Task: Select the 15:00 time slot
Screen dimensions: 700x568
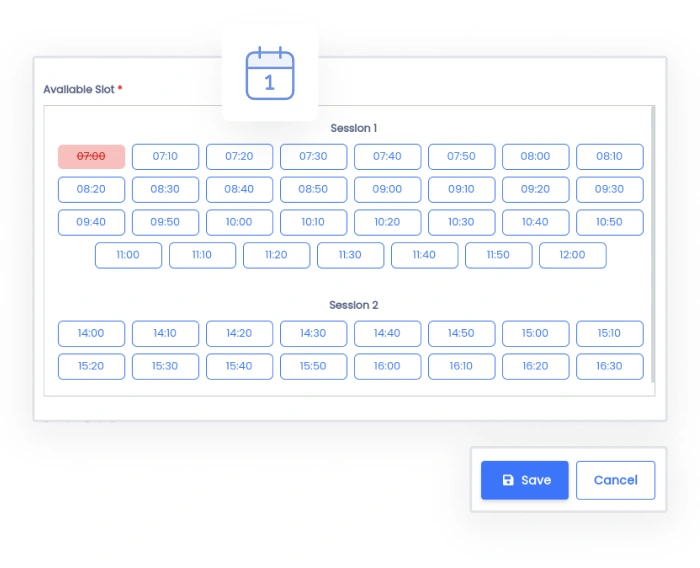Action: 535,334
